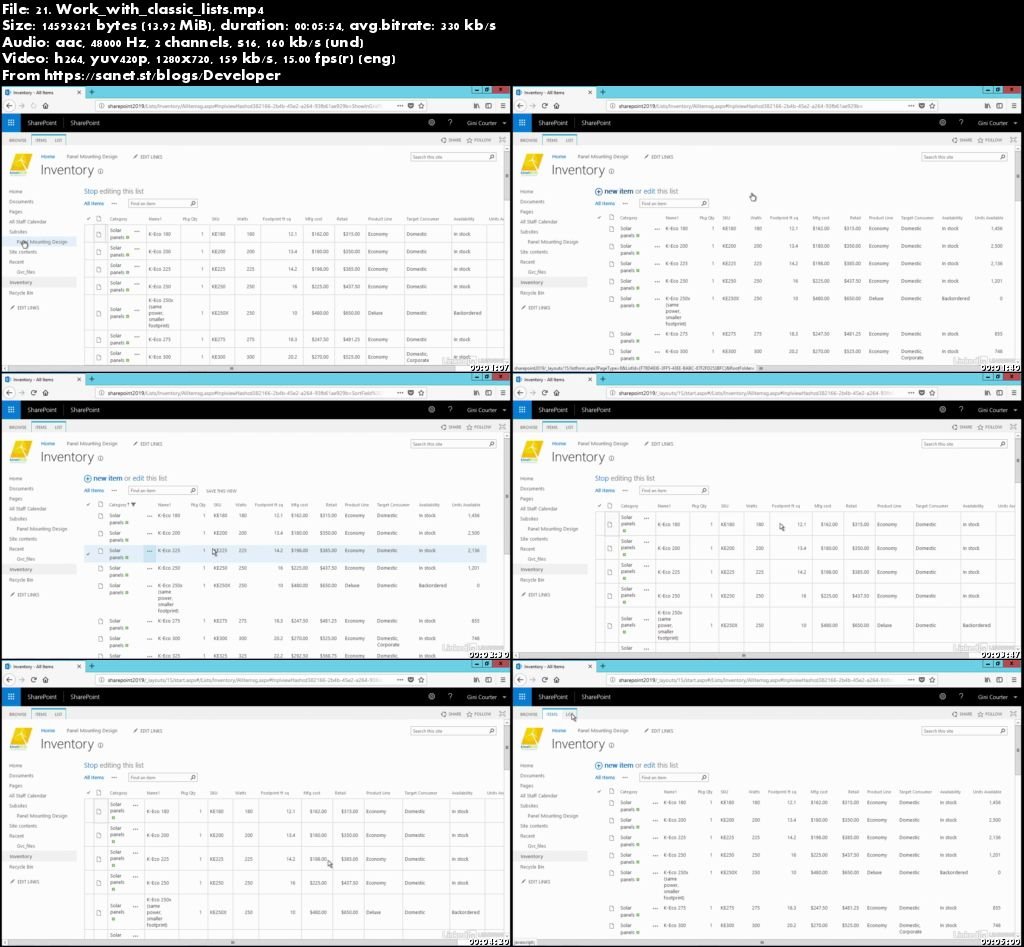Viewport: 1024px width, 947px height.
Task: Open a new browser tab in 00:02:30 frame
Action: (91, 379)
